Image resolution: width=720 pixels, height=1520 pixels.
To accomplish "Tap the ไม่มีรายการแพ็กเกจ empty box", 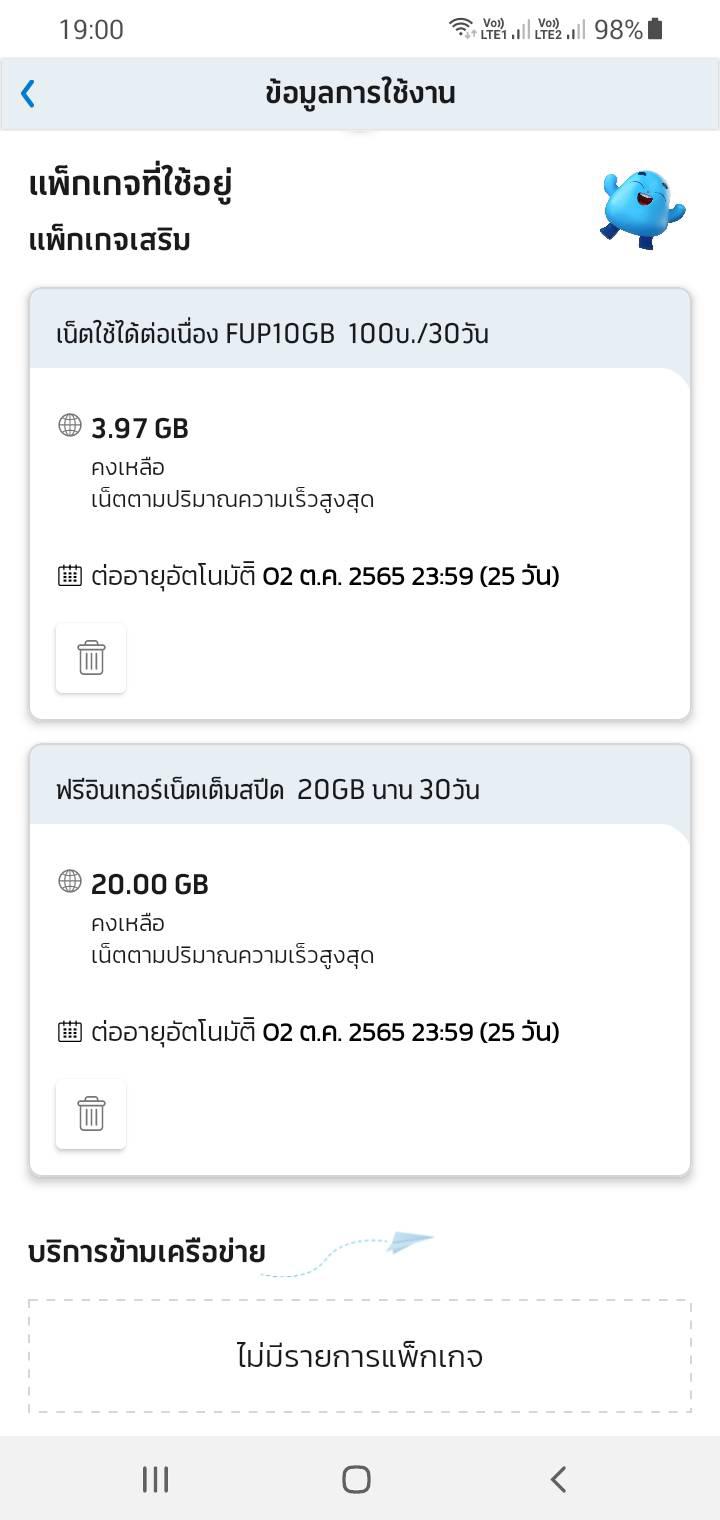I will [360, 1357].
